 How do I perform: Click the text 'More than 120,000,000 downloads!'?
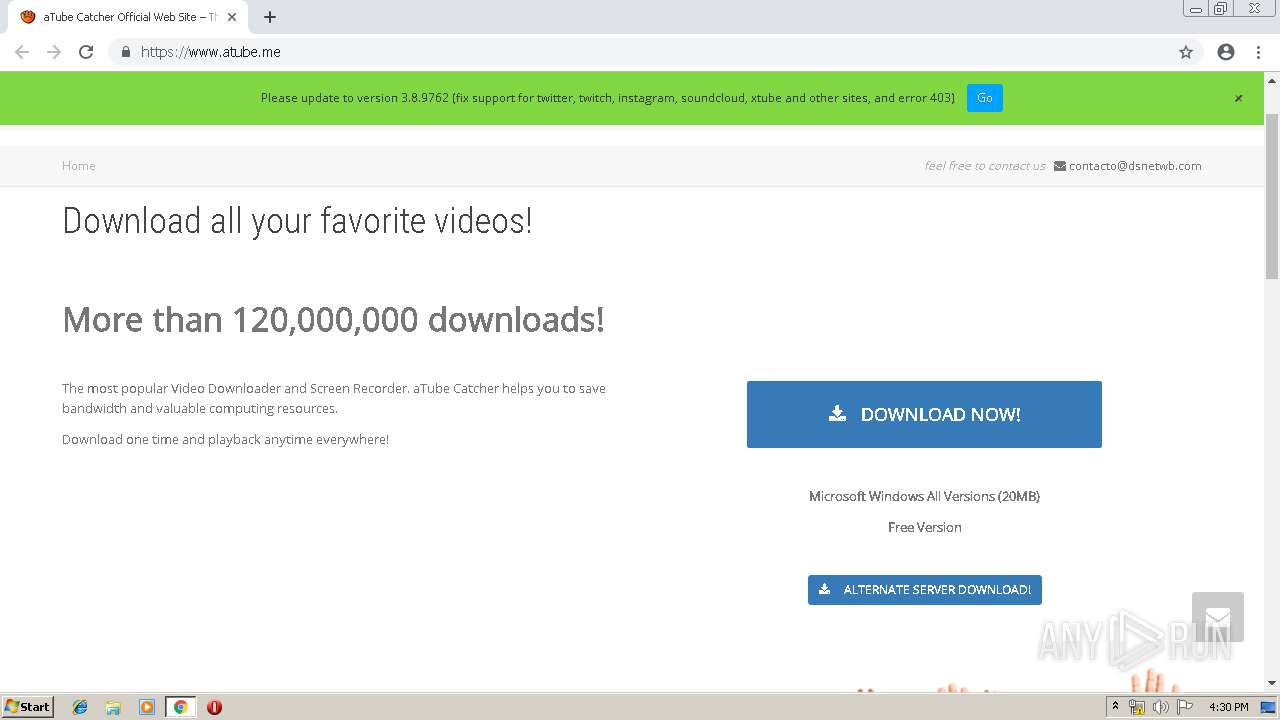(x=333, y=320)
